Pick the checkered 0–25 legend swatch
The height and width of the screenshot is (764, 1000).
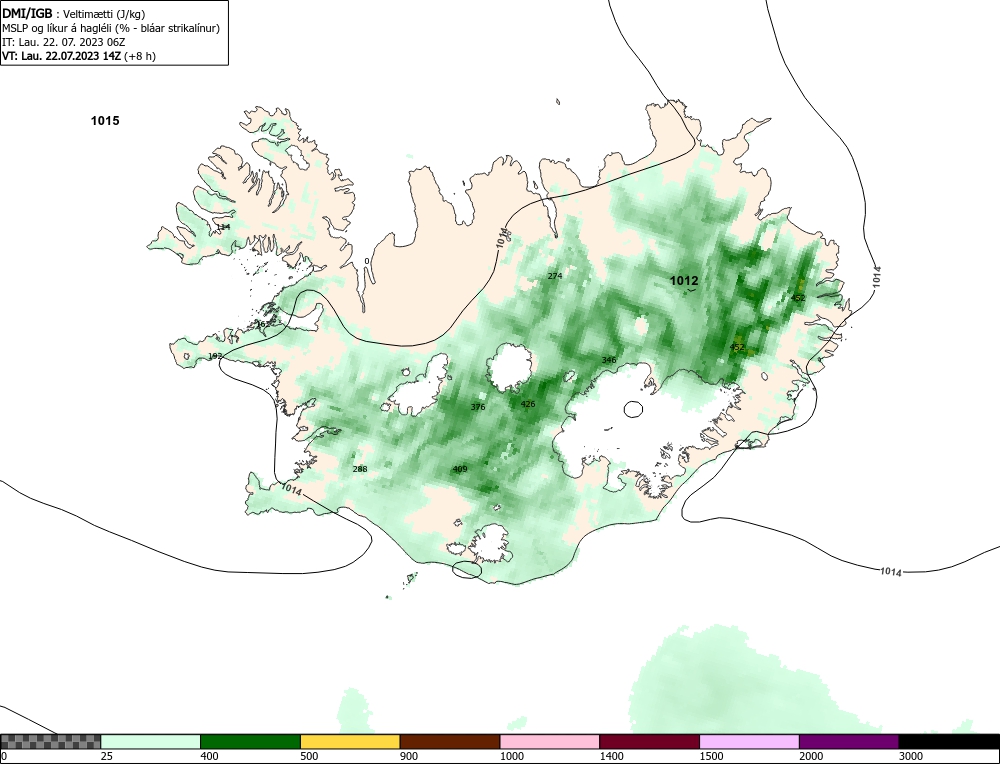(51, 741)
